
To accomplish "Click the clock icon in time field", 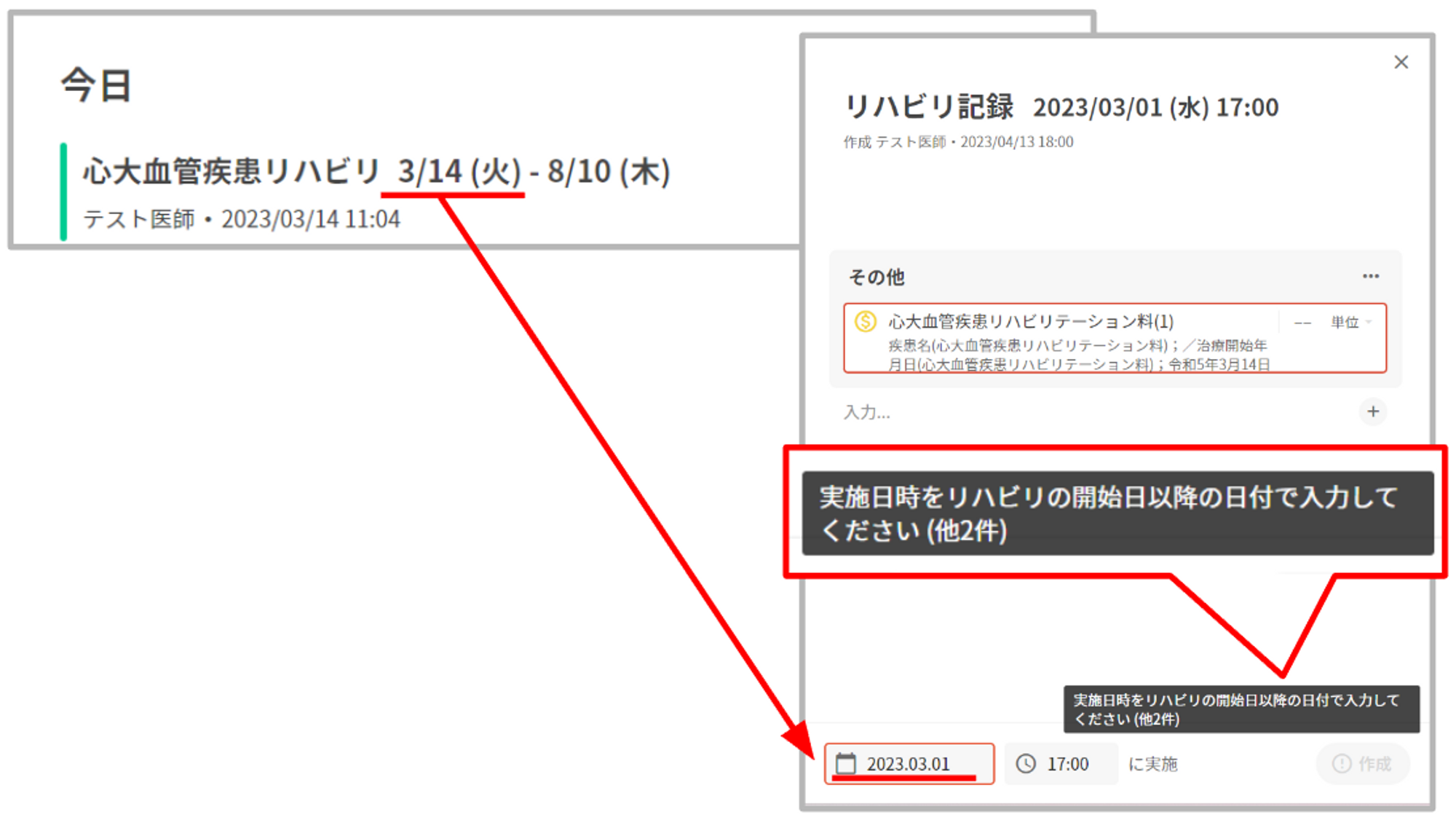I will point(1026,763).
